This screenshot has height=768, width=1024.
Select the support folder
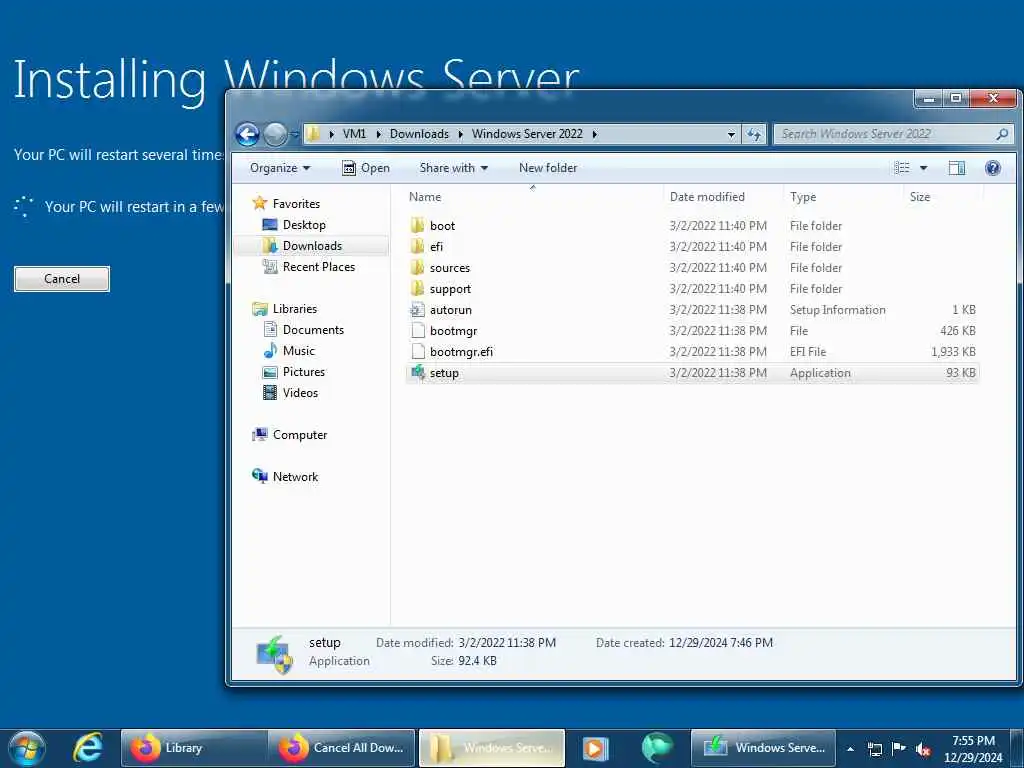[x=450, y=289]
